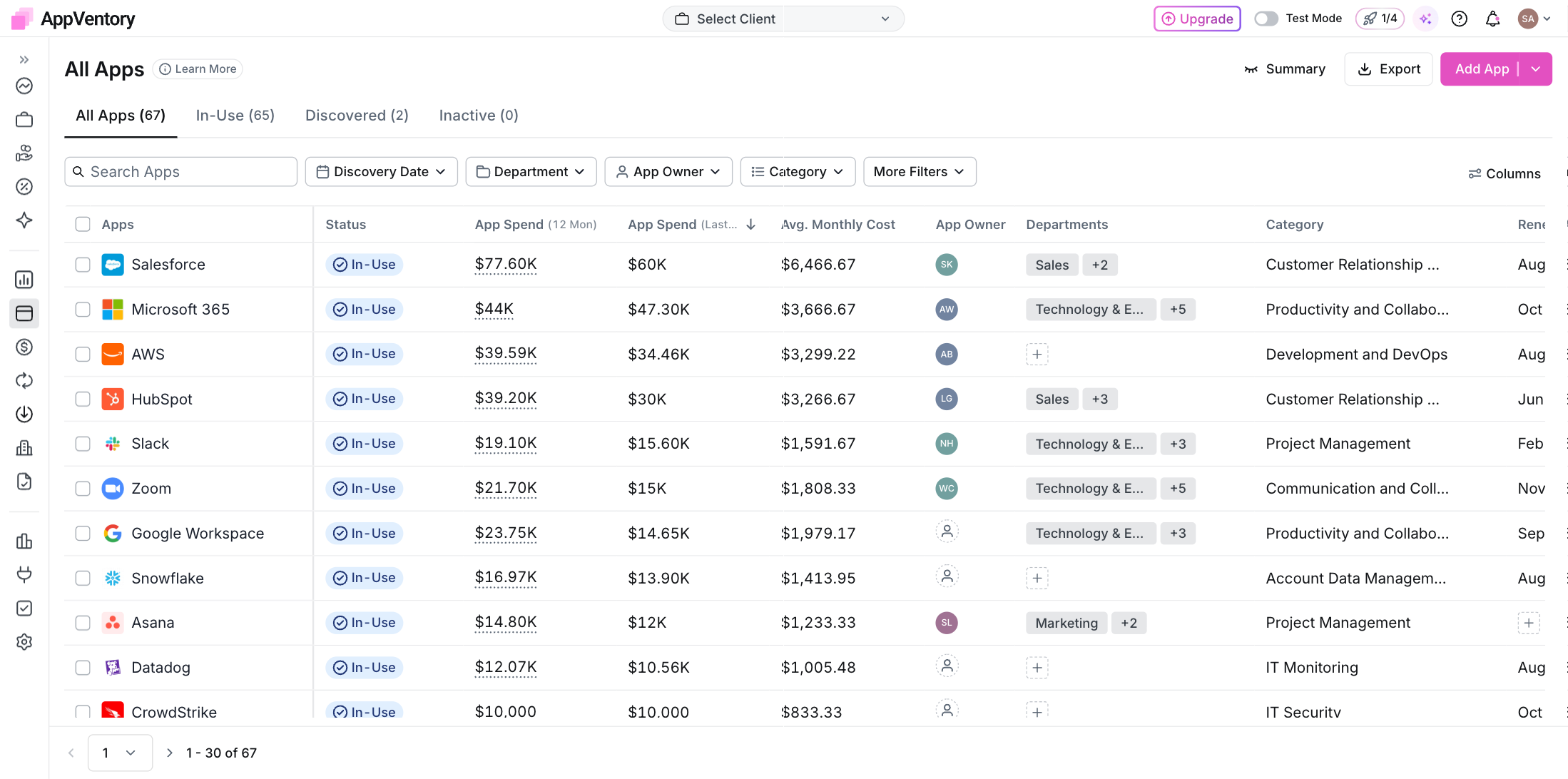Check the Slack row checkbox
Viewport: 1568px width, 779px height.
[x=83, y=444]
